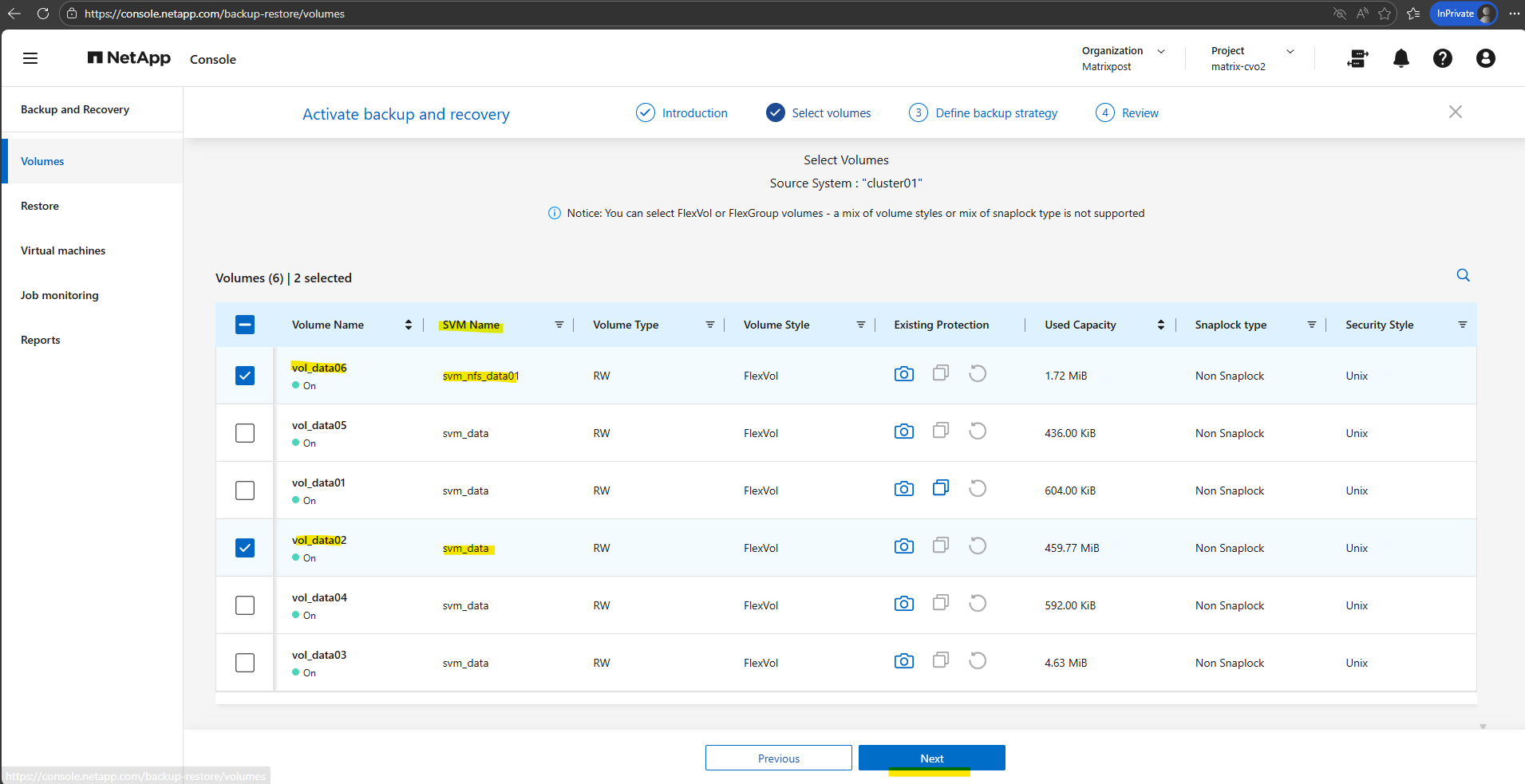Open the volumes search magnifier icon

pyautogui.click(x=1463, y=275)
